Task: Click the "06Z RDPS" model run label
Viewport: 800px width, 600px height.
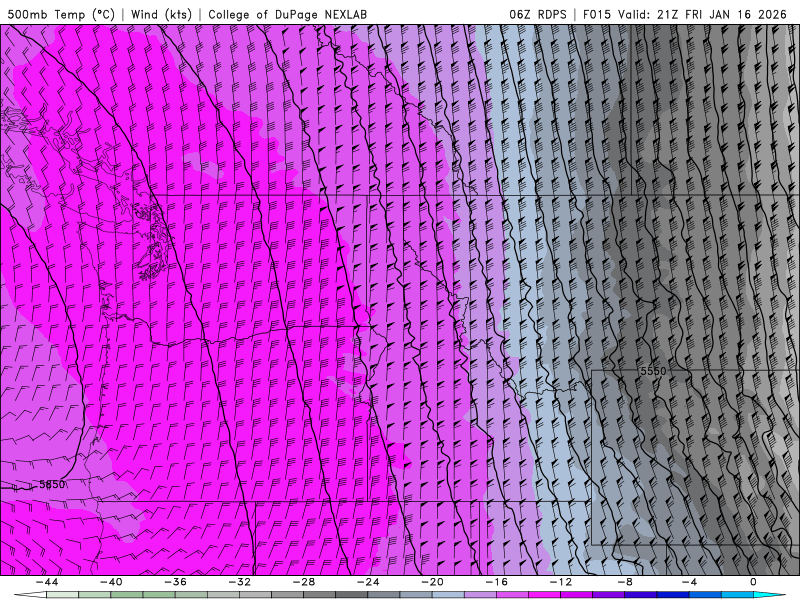Action: [x=538, y=14]
